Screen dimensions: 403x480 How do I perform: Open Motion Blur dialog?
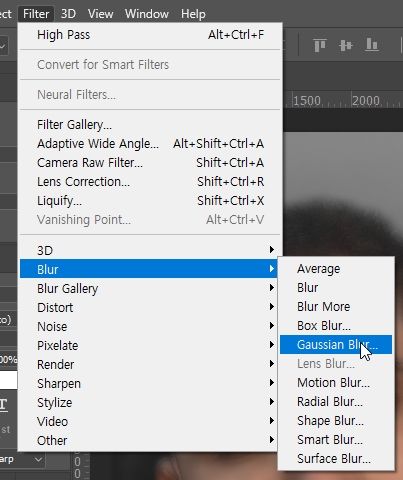[336, 383]
